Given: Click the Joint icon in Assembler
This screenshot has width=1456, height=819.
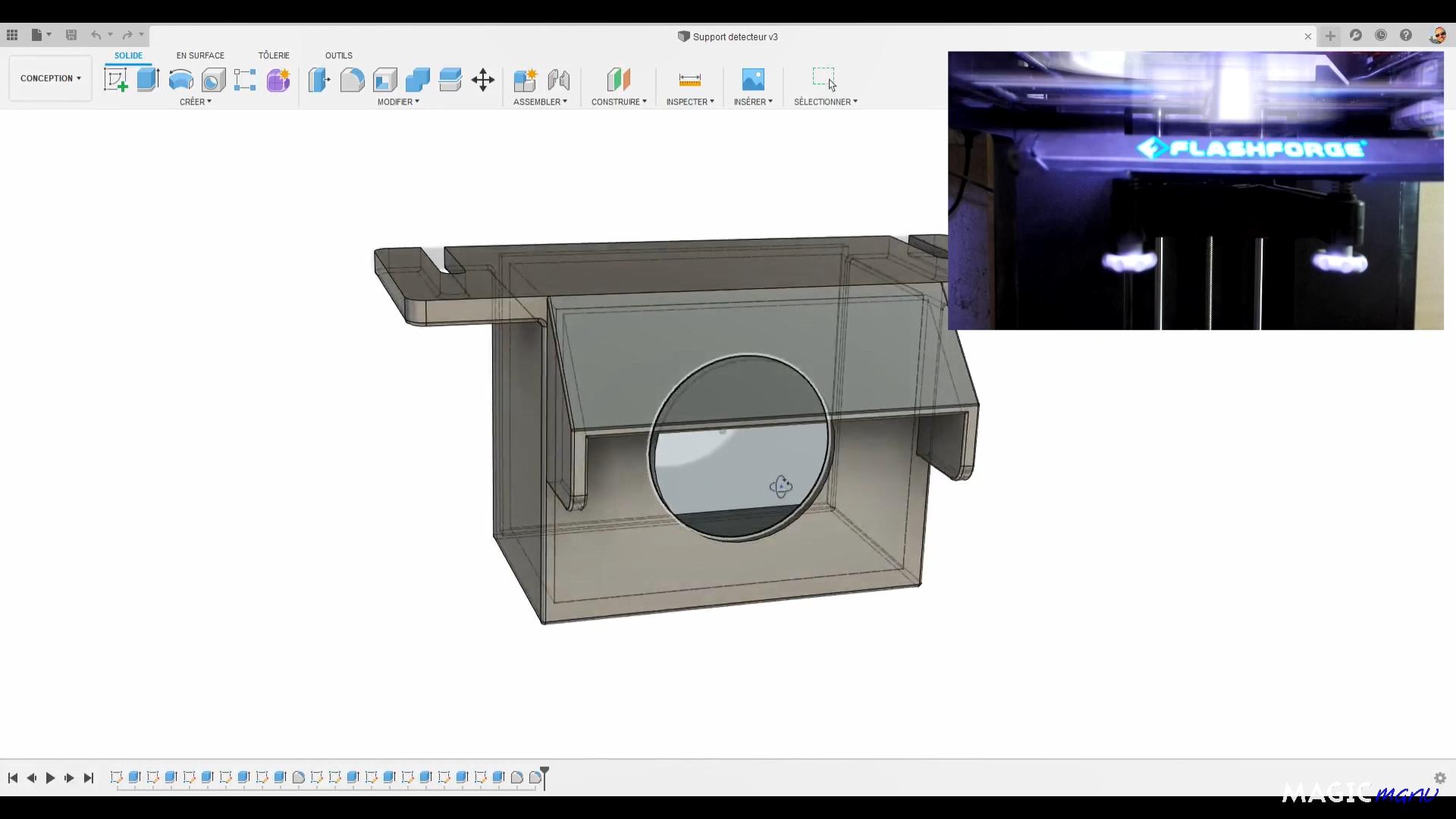Looking at the screenshot, I should (x=559, y=80).
